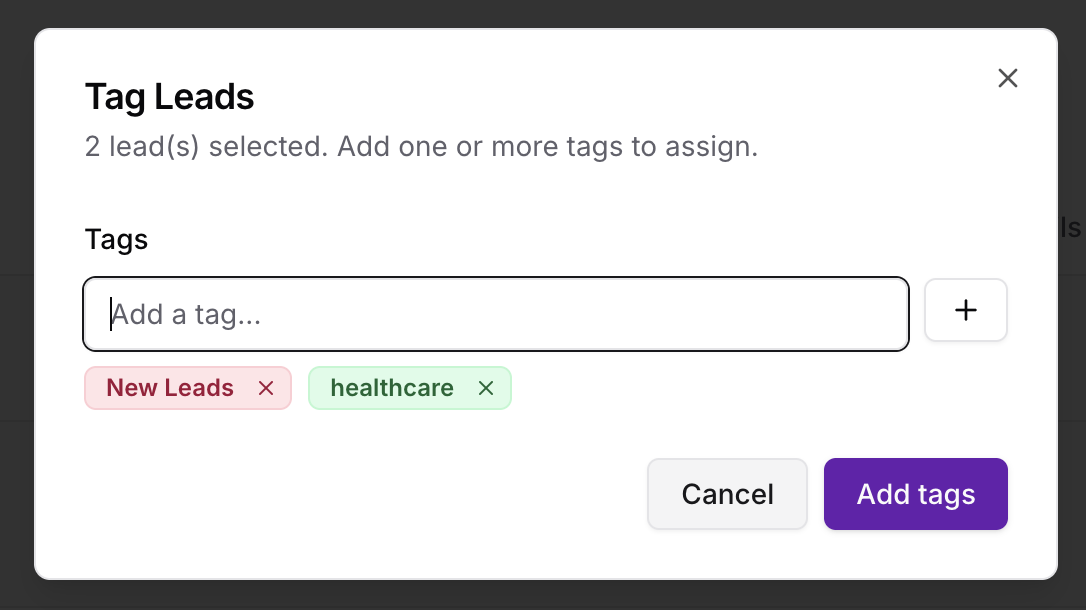Dismiss the dialog using the X icon
Screen dimensions: 1086x610
click(1007, 78)
